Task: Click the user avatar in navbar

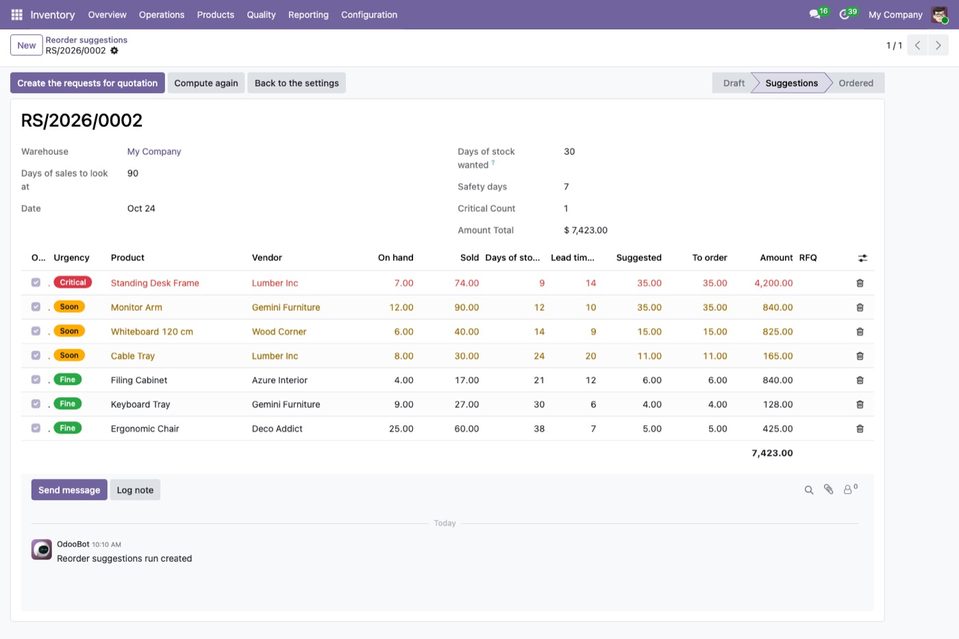Action: (x=939, y=15)
